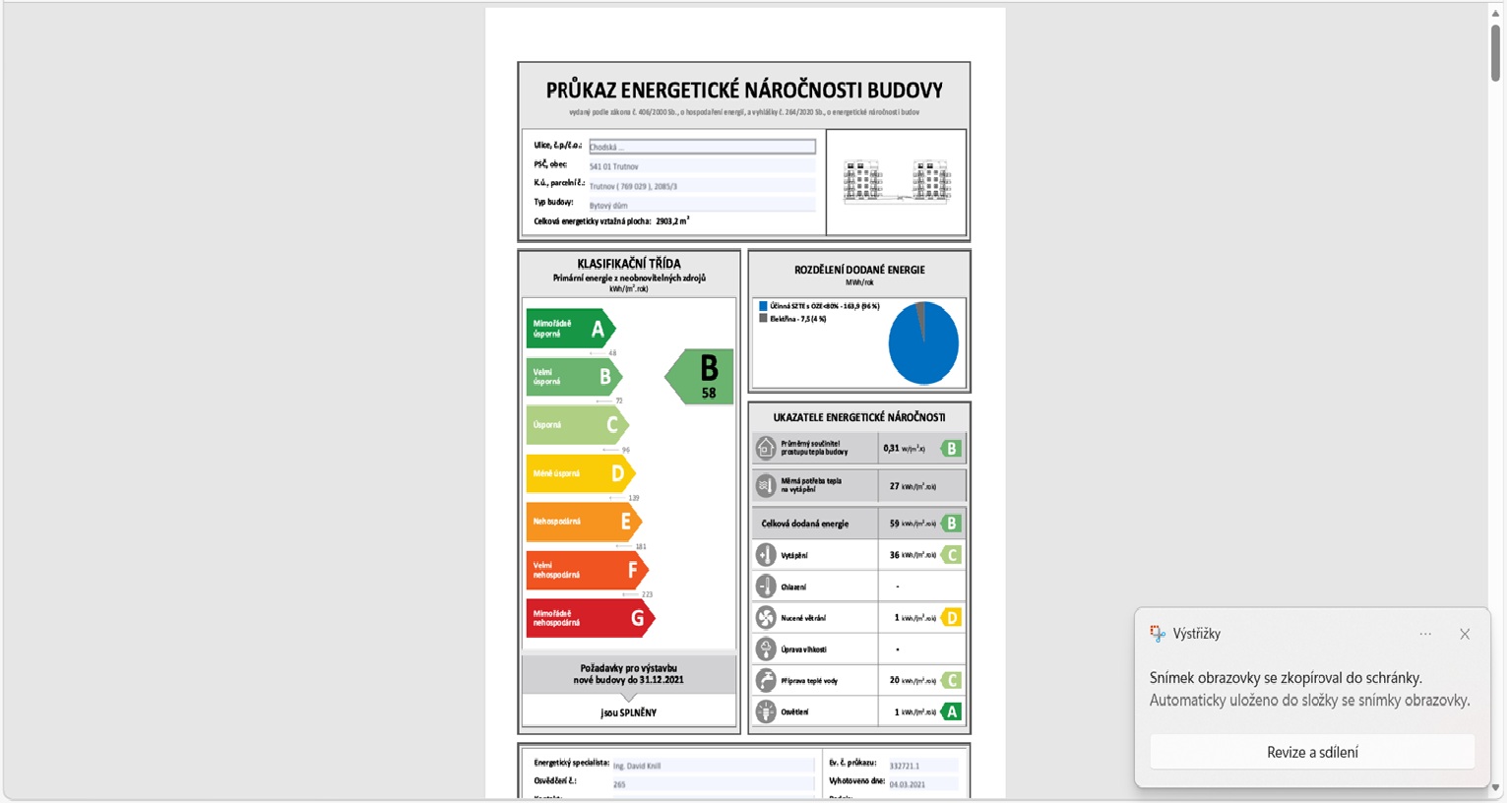Screen dimensions: 1512x803
Task: Click the Příprava teplé vody faucet icon
Action: pyautogui.click(x=766, y=681)
